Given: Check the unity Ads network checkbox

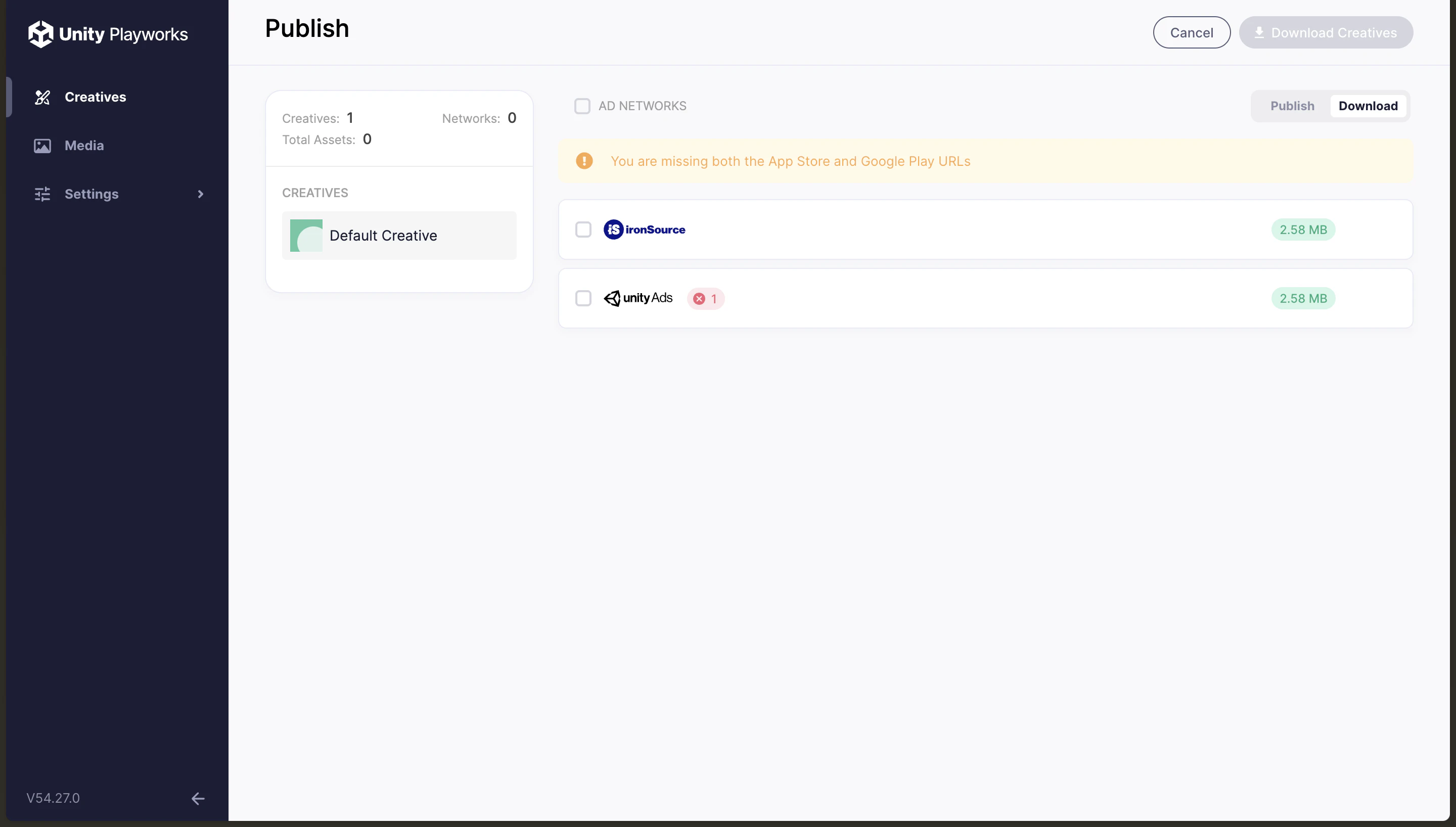Looking at the screenshot, I should [x=583, y=298].
